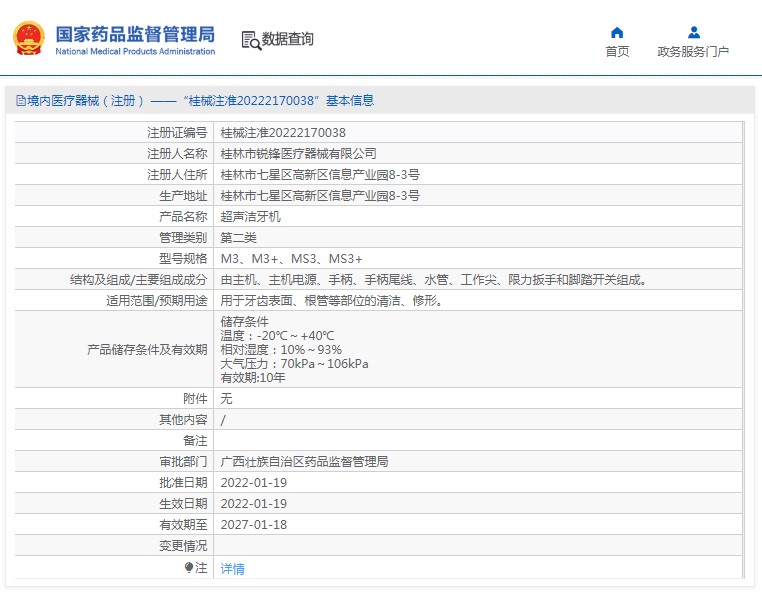Click the 变更情况 row label
Screen dimensions: 762x593
tap(183, 546)
